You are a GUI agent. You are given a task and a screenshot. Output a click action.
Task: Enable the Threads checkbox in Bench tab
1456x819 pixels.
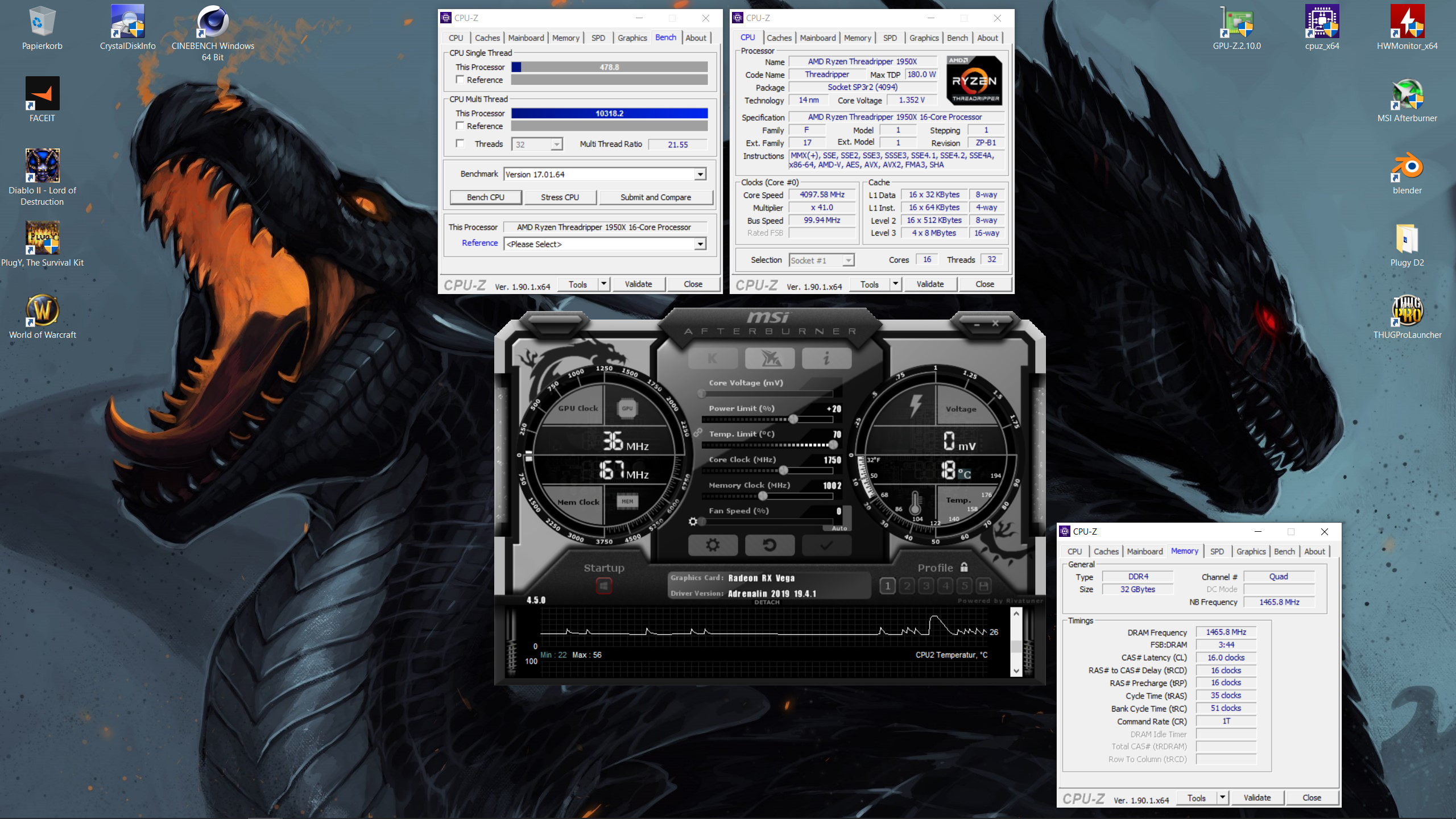(x=460, y=144)
